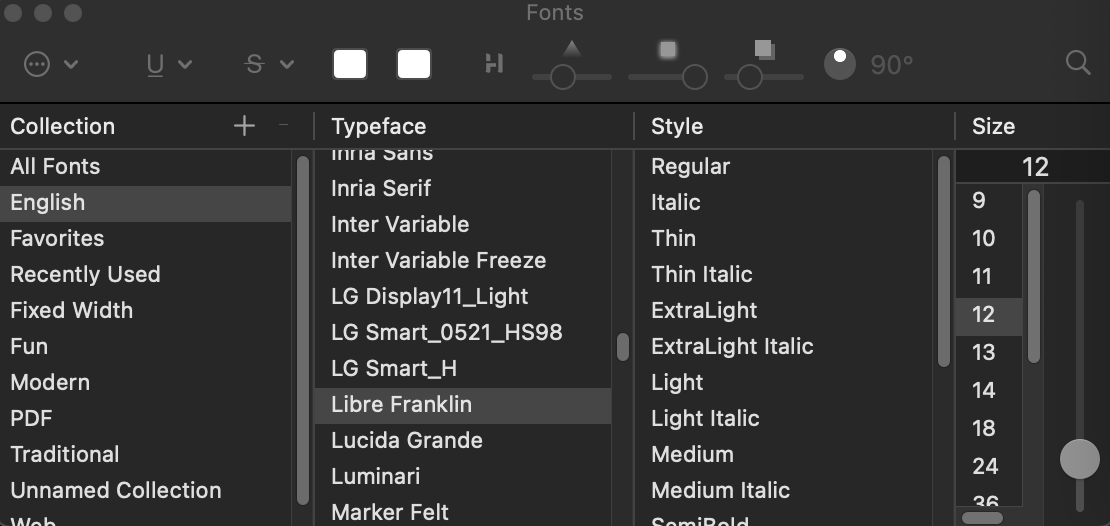
Task: Click the vertical font size slider knob
Action: [1080, 459]
